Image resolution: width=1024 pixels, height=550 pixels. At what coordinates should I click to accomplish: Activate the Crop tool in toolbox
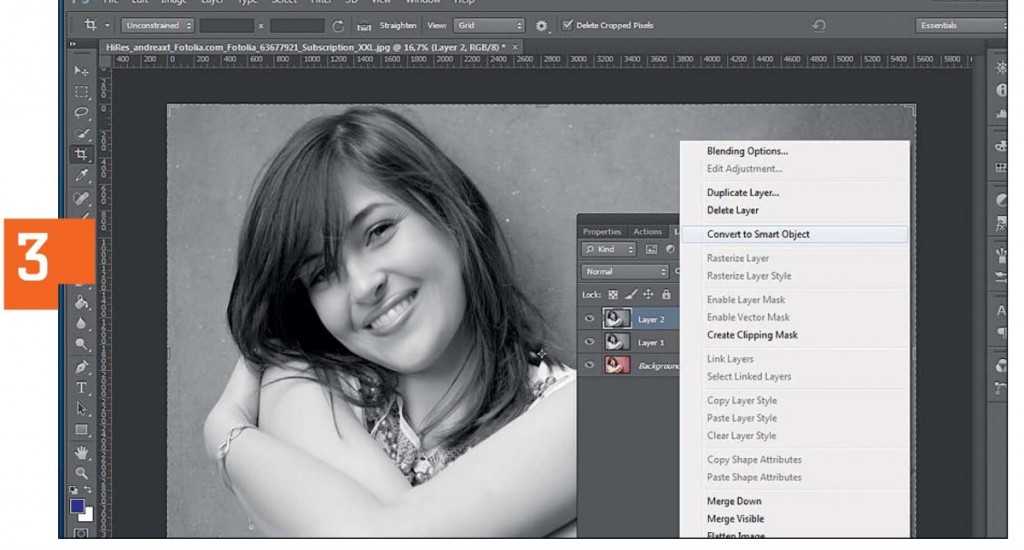(x=82, y=154)
